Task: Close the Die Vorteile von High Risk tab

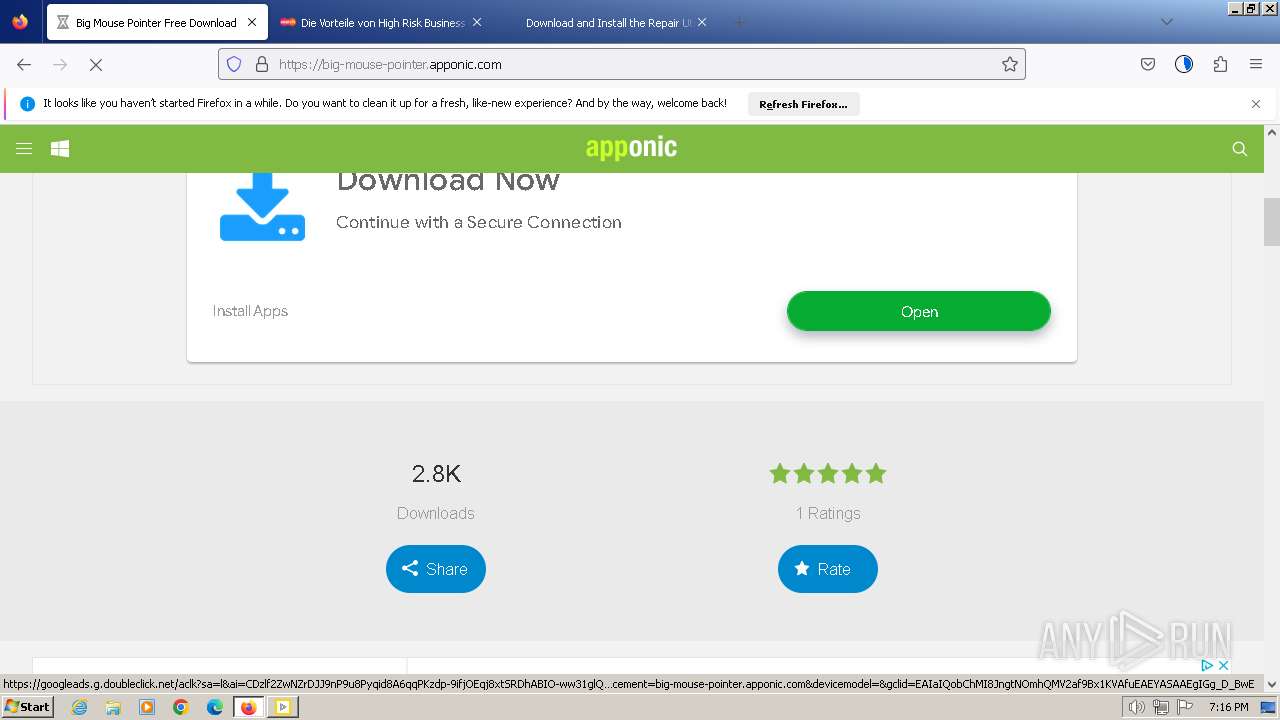Action: (x=477, y=22)
